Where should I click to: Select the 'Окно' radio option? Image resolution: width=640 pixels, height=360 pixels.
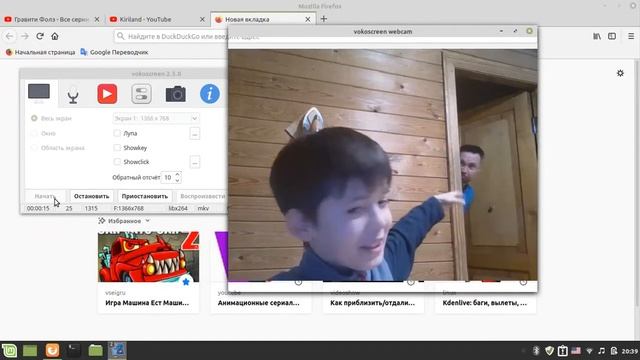(43, 133)
